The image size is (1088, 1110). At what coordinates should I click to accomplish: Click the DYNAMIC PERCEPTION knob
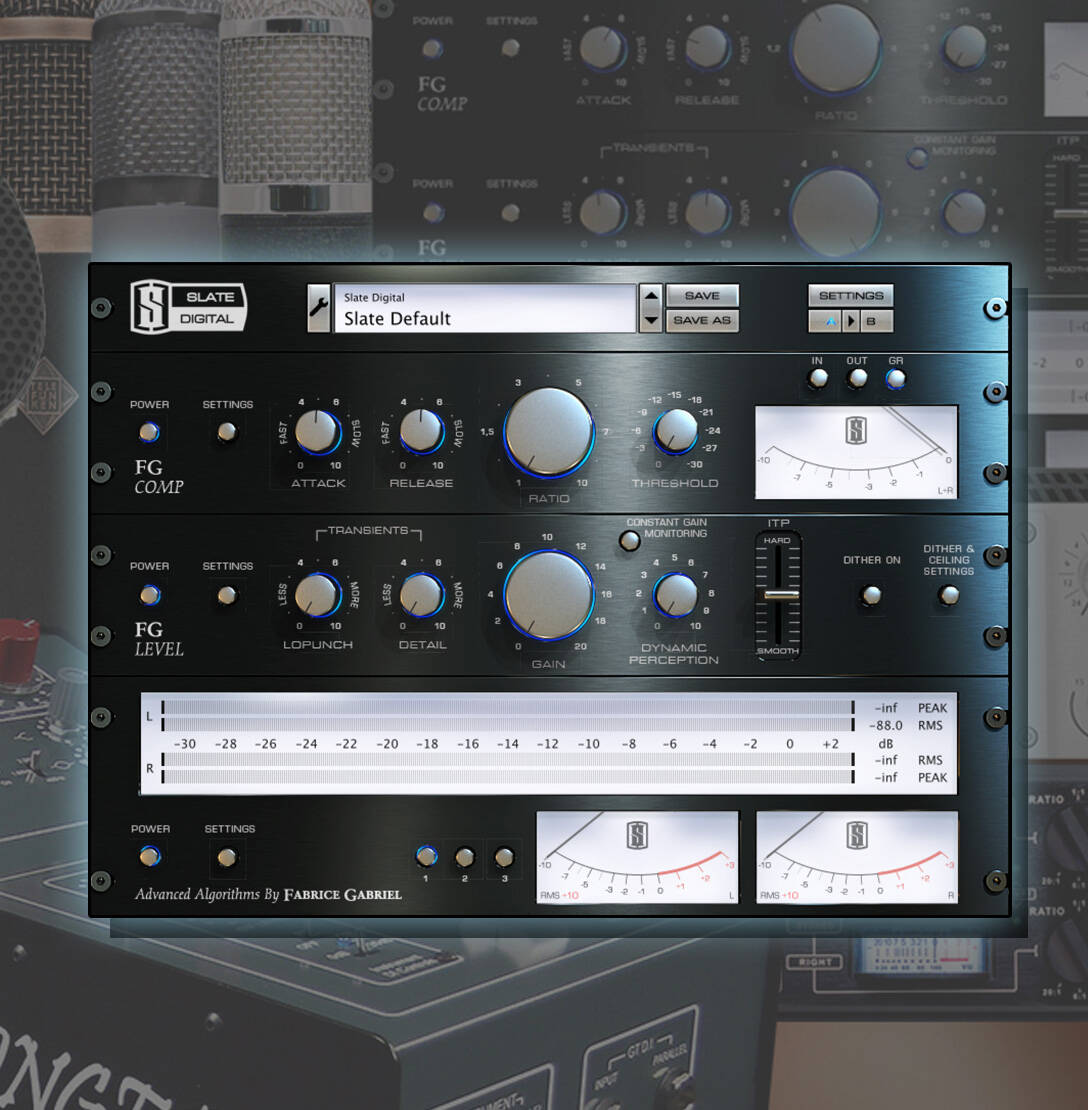676,595
